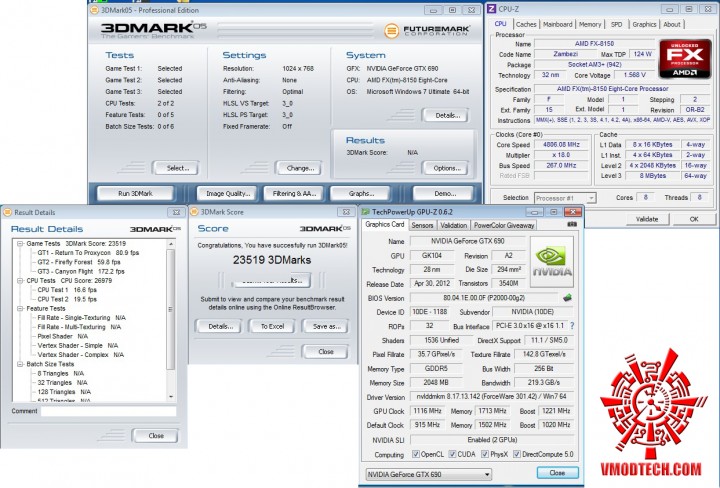The width and height of the screenshot is (720, 488).
Task: Open the NVIDIA GeForce GTX 690 dropdown
Action: tap(428, 474)
